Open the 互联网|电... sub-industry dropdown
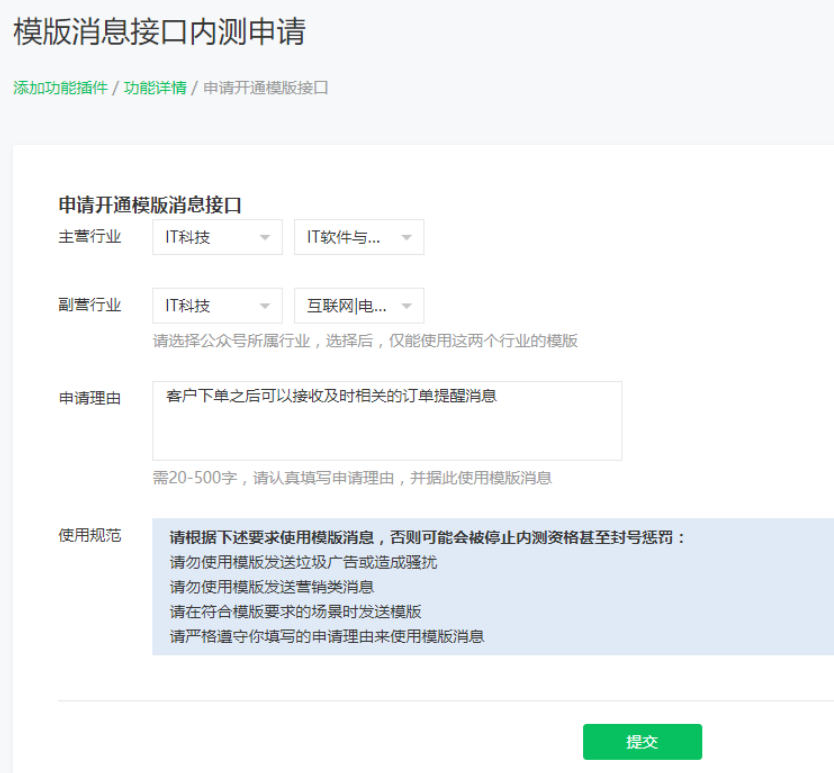834x773 pixels. coord(359,306)
